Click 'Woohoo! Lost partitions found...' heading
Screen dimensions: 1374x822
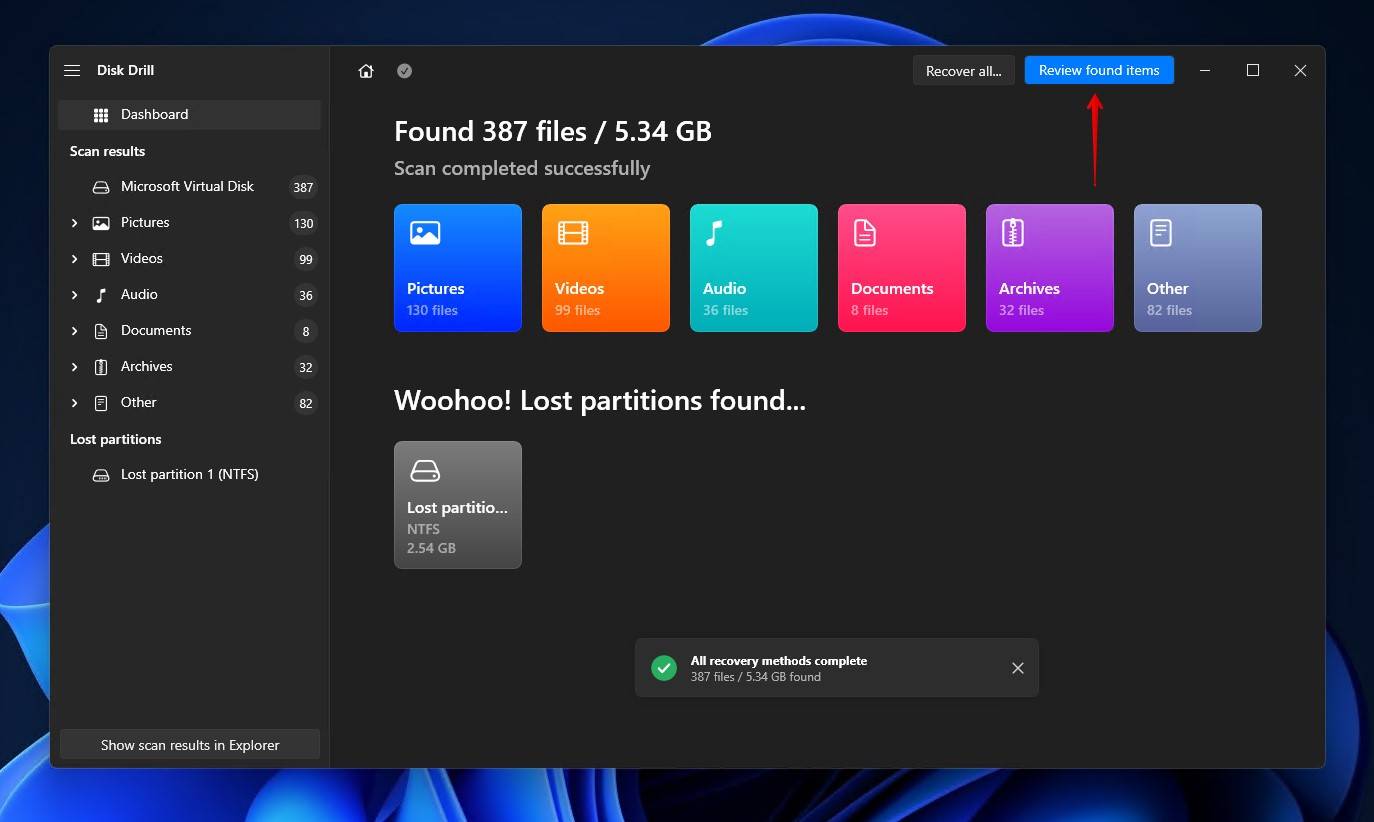600,401
